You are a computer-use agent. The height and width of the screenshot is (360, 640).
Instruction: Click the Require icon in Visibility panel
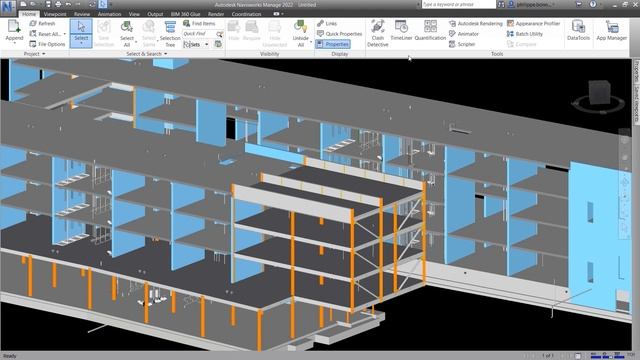click(x=251, y=27)
